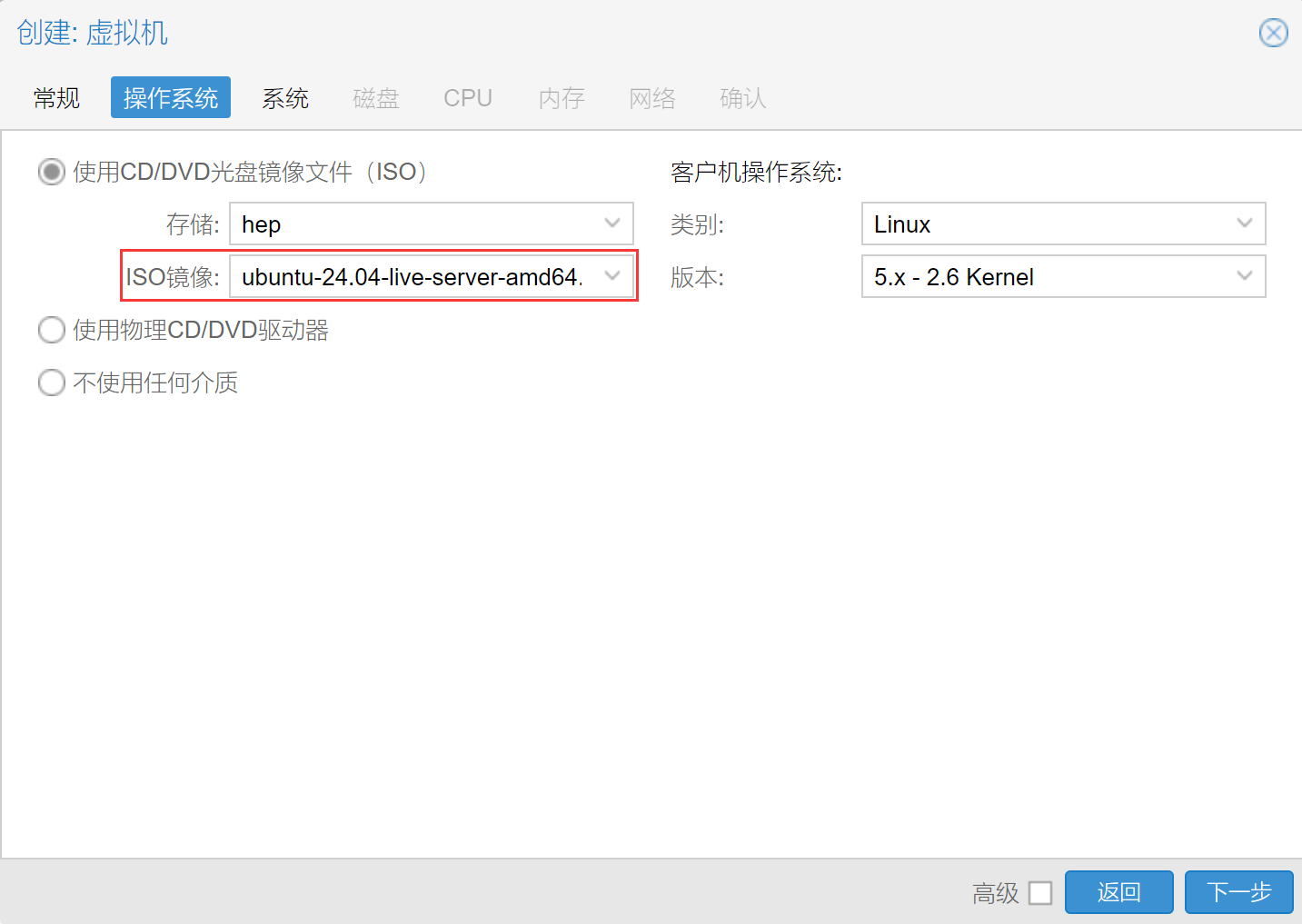
Task: Select the 不使用任何介质 radio option
Action: tap(52, 383)
